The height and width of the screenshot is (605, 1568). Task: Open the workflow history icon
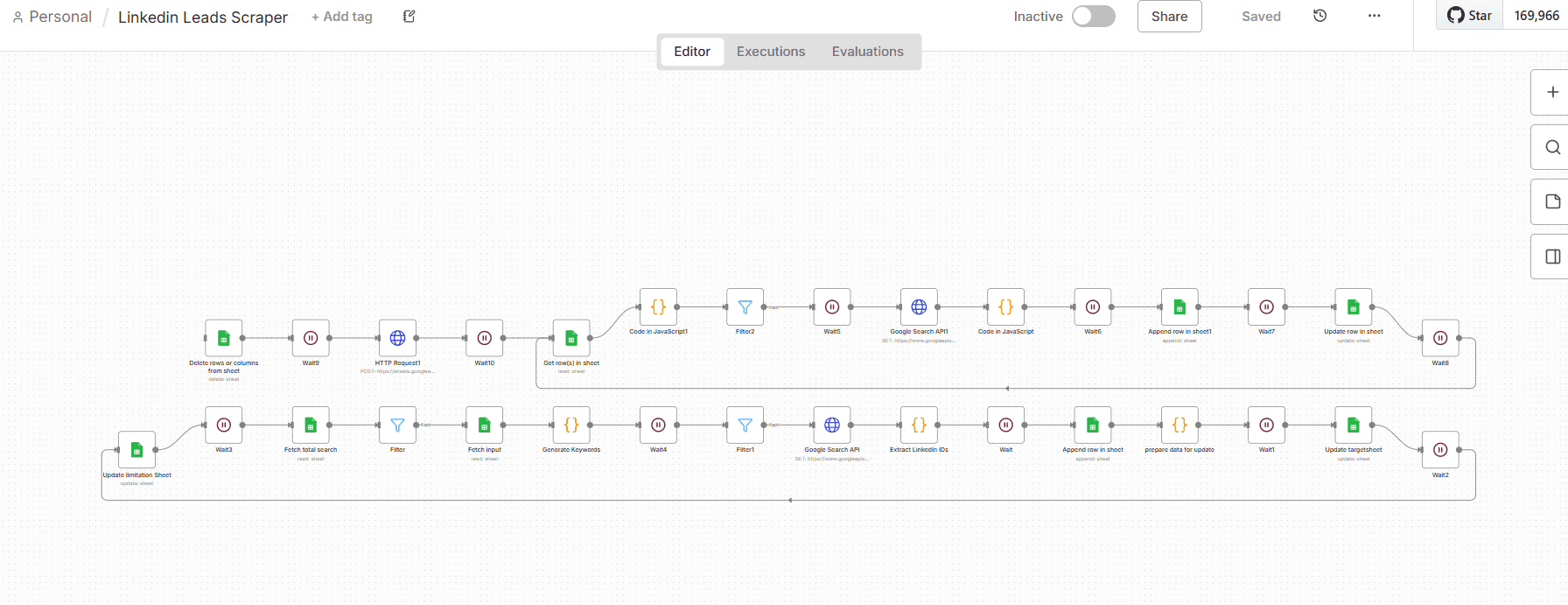(x=1320, y=16)
